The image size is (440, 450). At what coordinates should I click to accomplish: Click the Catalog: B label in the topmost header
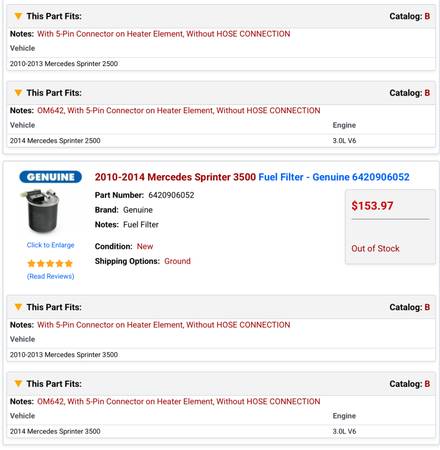point(410,16)
